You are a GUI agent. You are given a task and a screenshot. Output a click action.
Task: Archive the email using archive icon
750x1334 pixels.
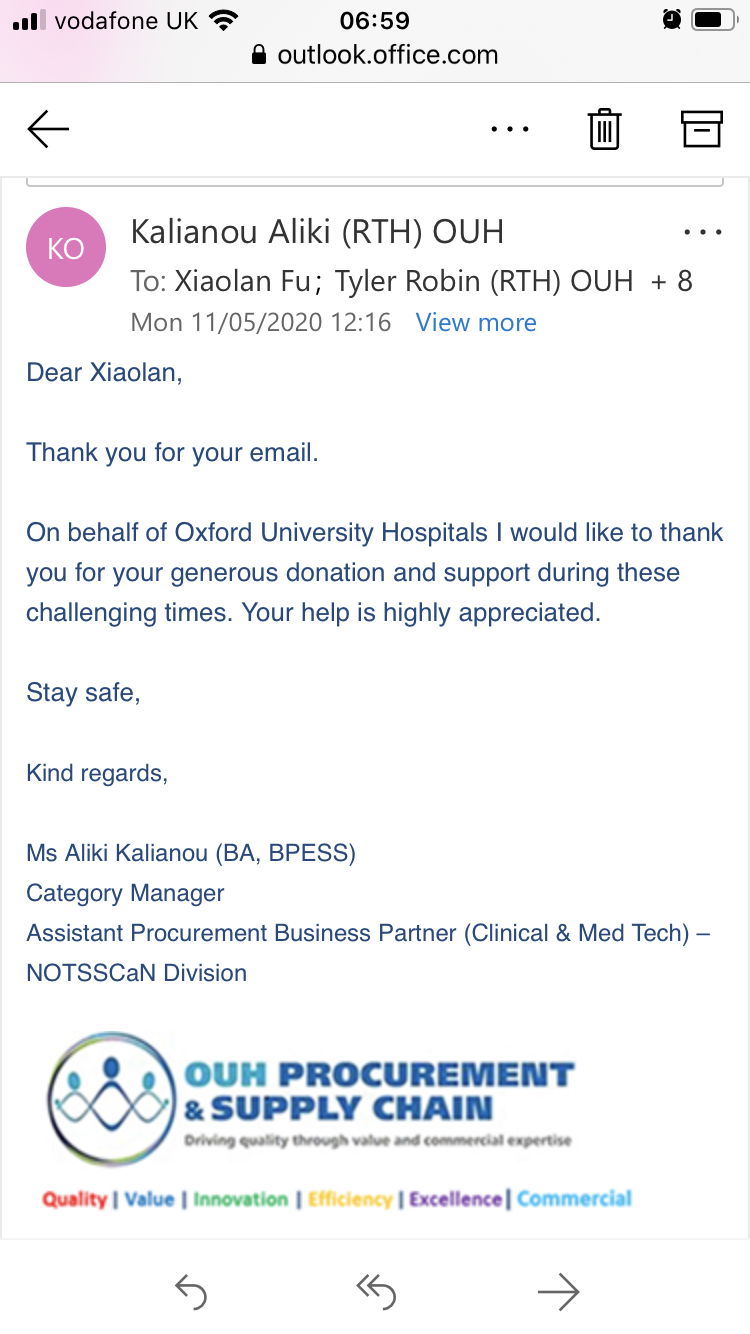point(701,129)
